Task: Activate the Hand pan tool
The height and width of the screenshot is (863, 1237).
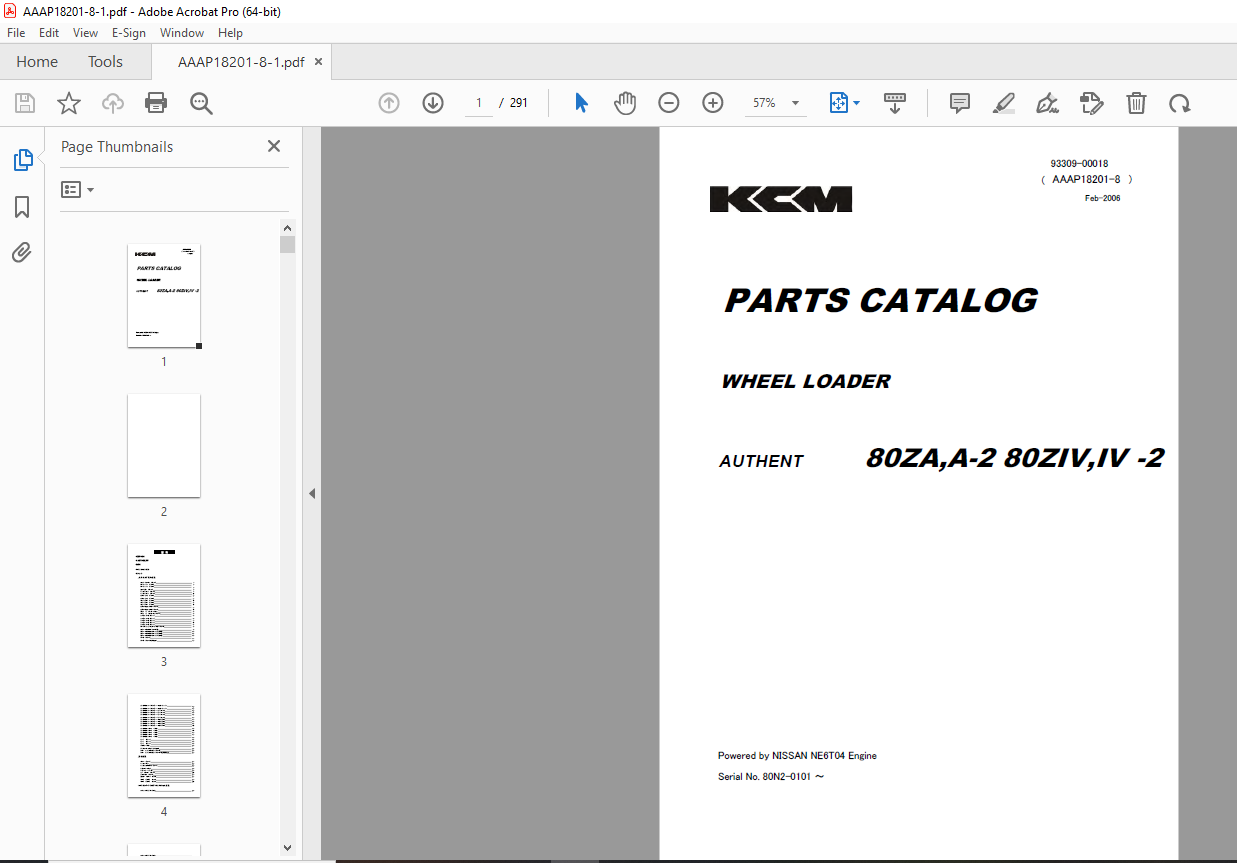Action: tap(625, 103)
